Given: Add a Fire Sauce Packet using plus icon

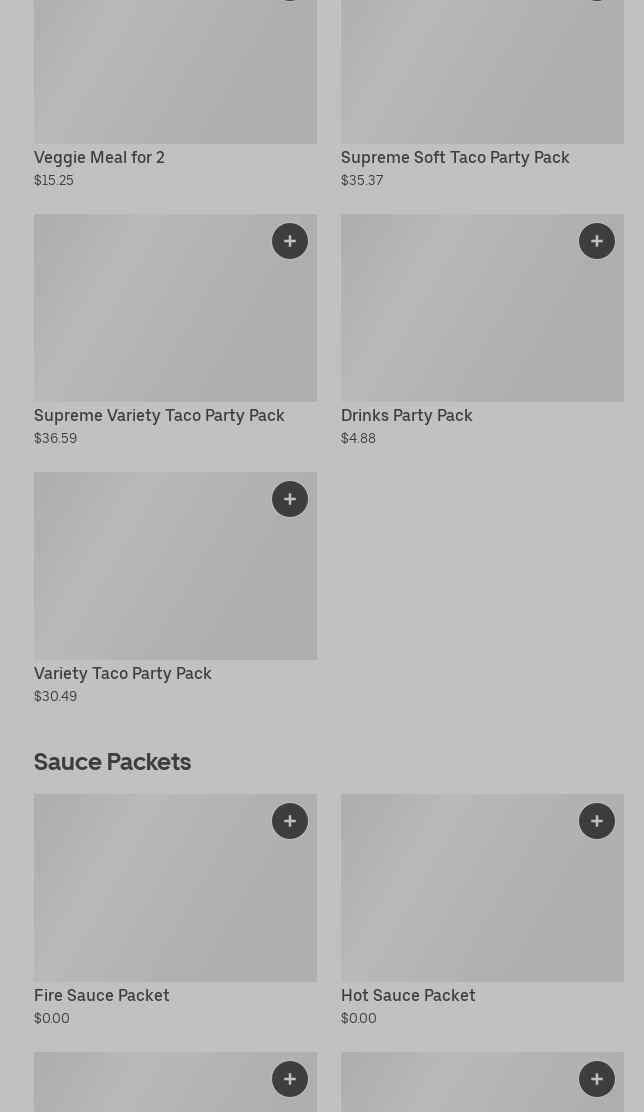Looking at the screenshot, I should coord(290,821).
